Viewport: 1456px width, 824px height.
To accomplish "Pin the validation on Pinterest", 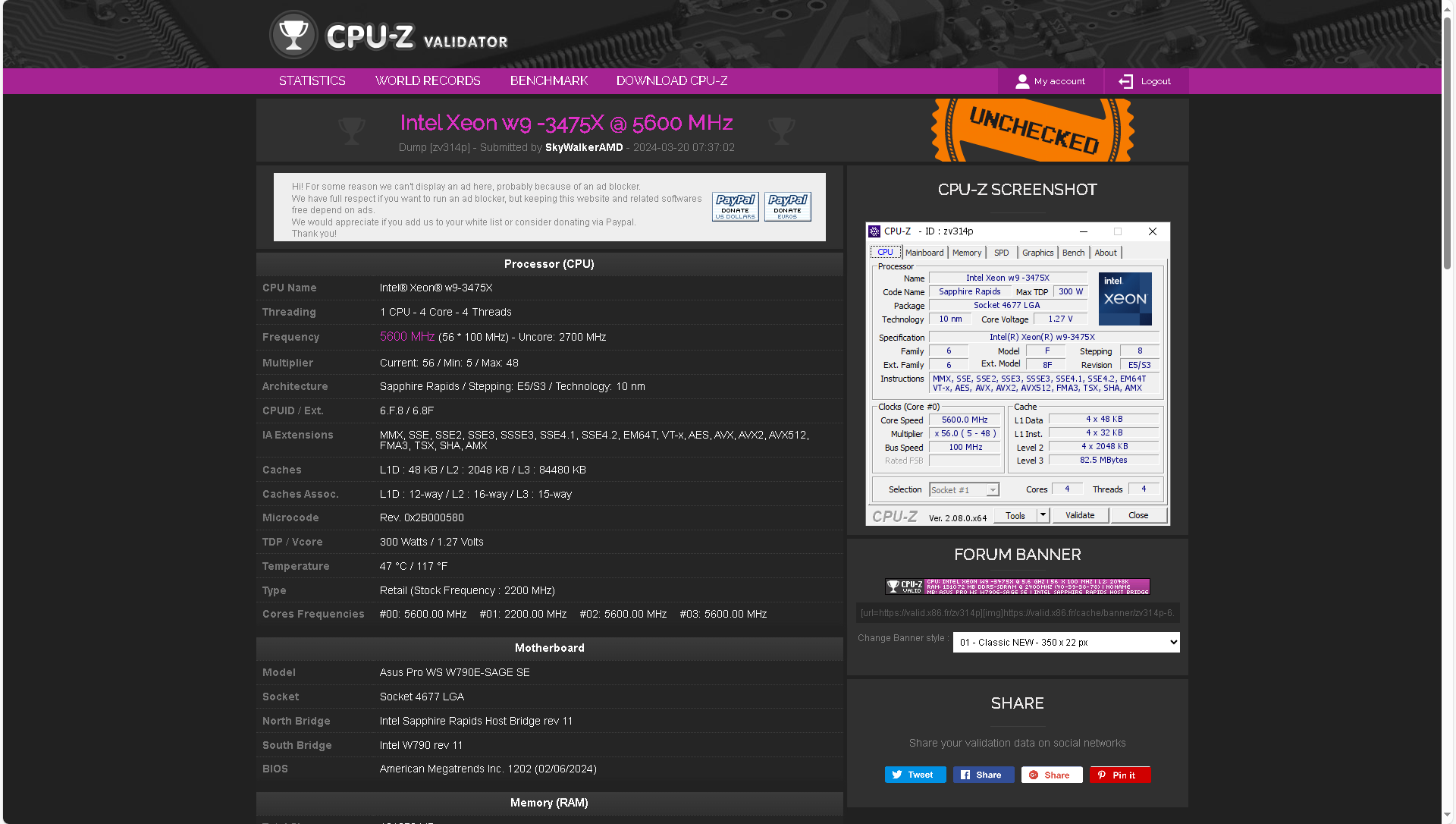I will [x=1120, y=775].
